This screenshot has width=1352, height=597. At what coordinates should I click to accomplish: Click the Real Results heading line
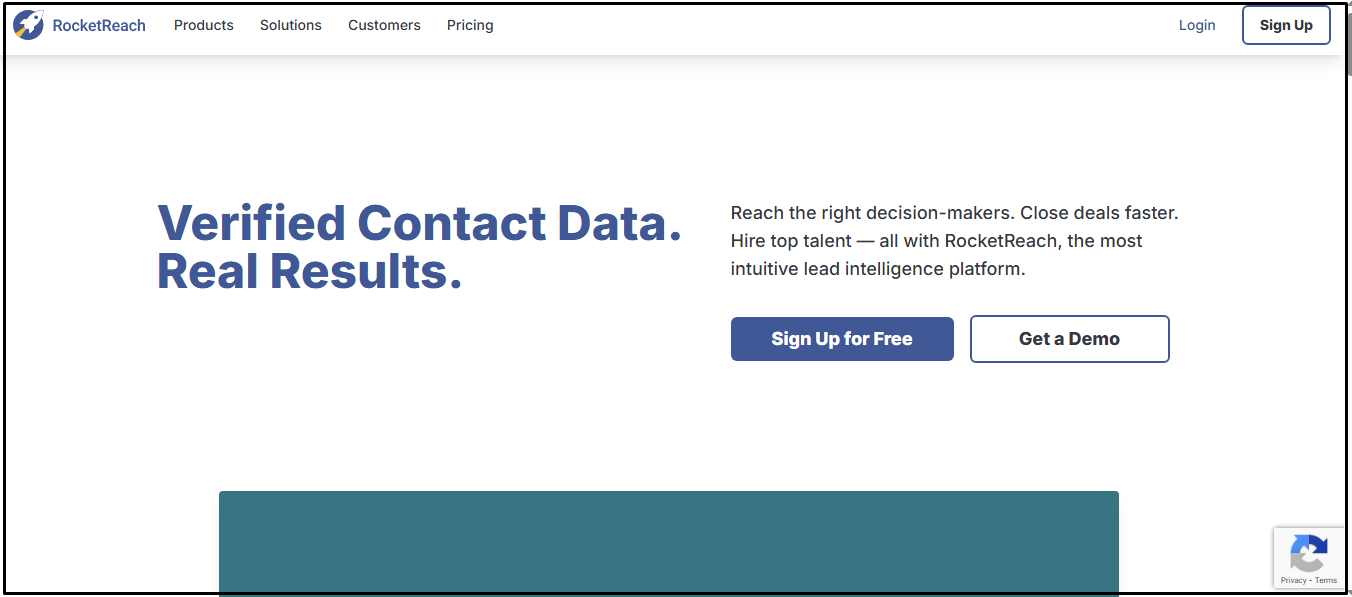tap(309, 271)
